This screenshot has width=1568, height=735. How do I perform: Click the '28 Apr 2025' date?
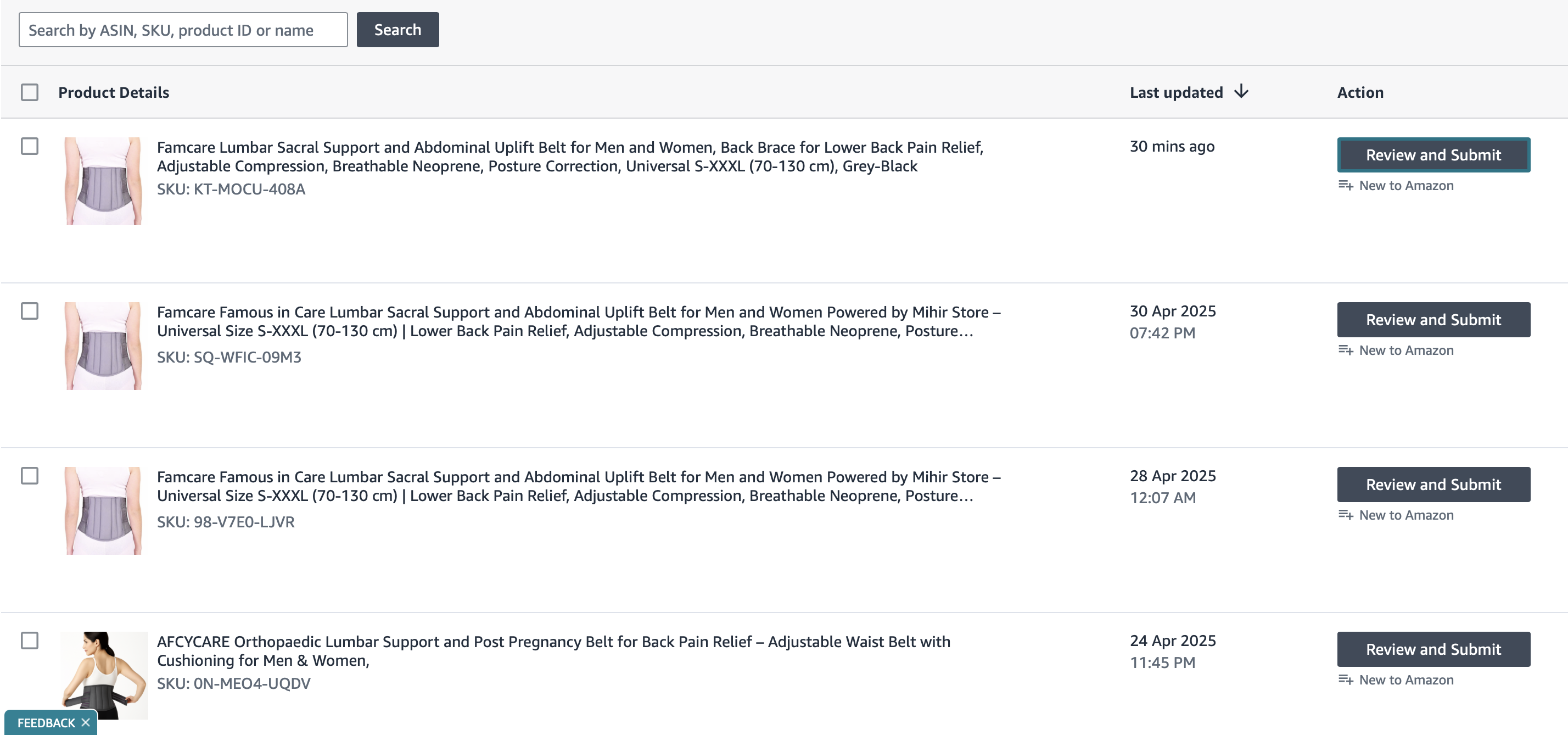tap(1173, 476)
